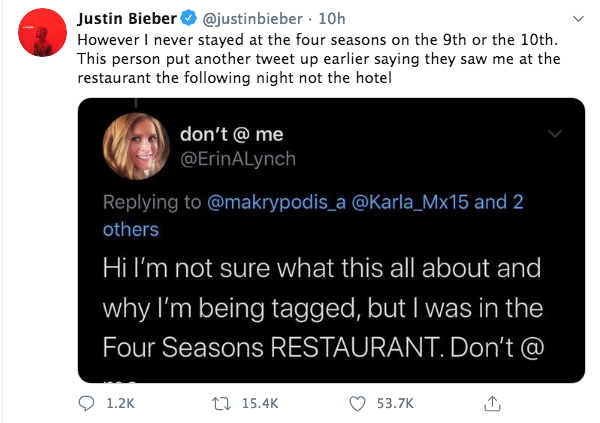This screenshot has height=423, width=600.
Task: Click the Justin Bieber display name
Action: click(x=126, y=18)
